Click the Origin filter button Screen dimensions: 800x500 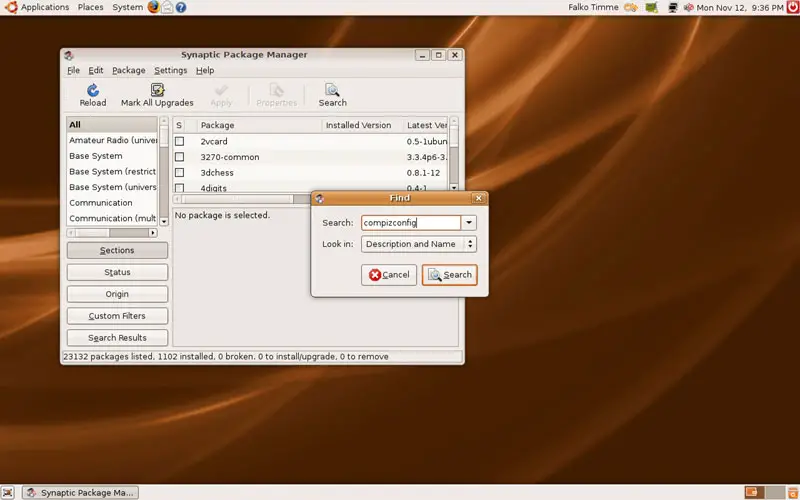click(x=117, y=294)
